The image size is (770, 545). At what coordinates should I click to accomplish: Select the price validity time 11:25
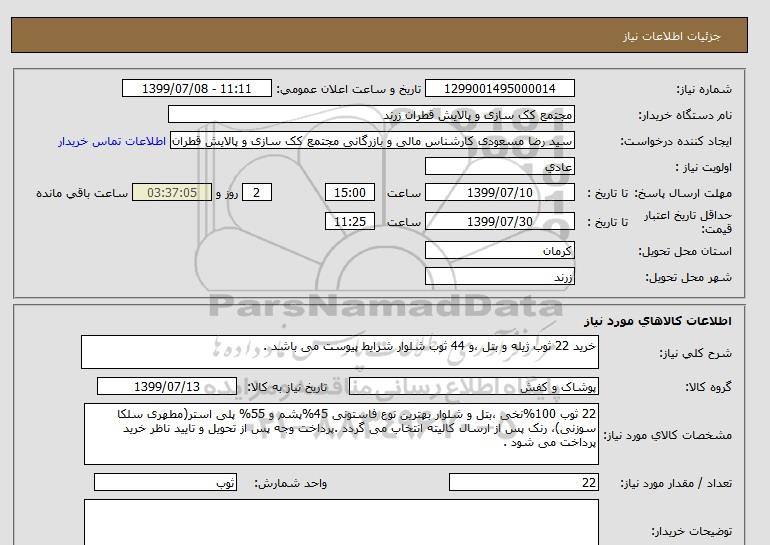pyautogui.click(x=352, y=220)
